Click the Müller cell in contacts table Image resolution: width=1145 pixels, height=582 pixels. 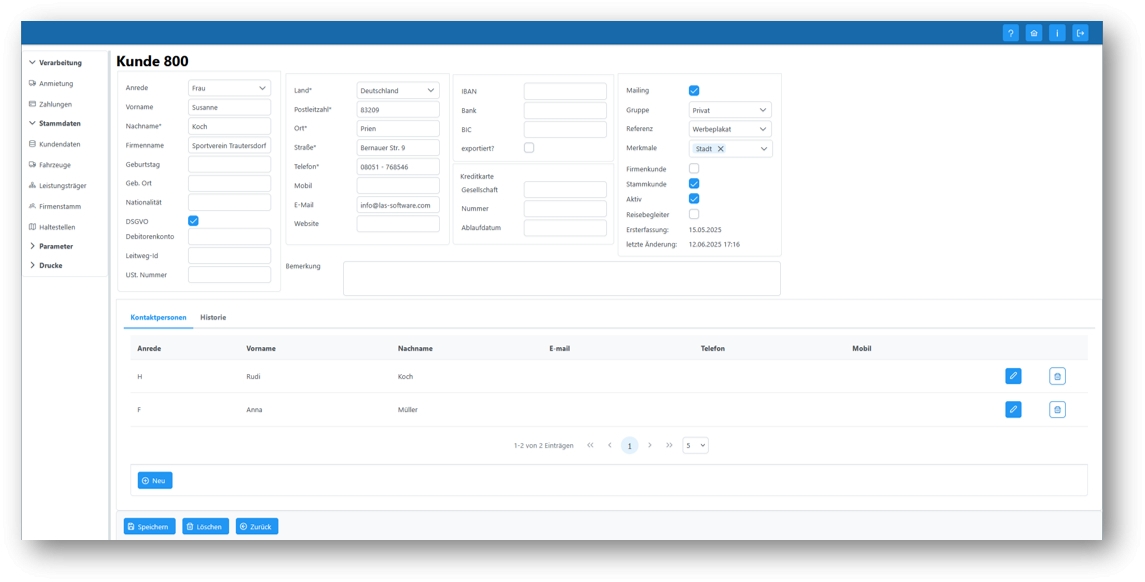coord(407,410)
